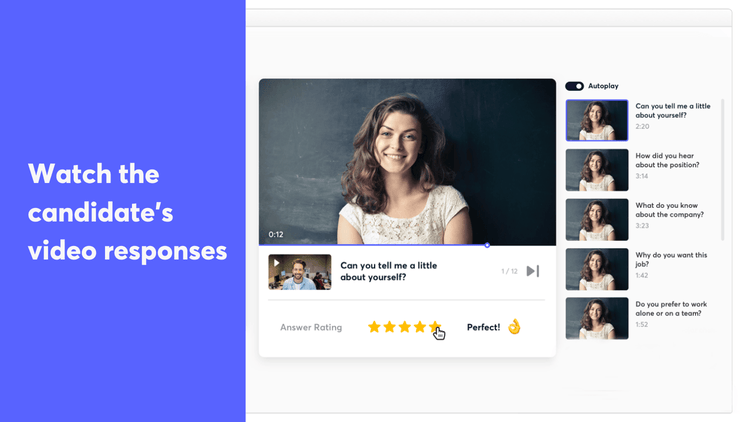This screenshot has width=750, height=422.
Task: Click the 3:23 duration label
Action: coord(642,225)
